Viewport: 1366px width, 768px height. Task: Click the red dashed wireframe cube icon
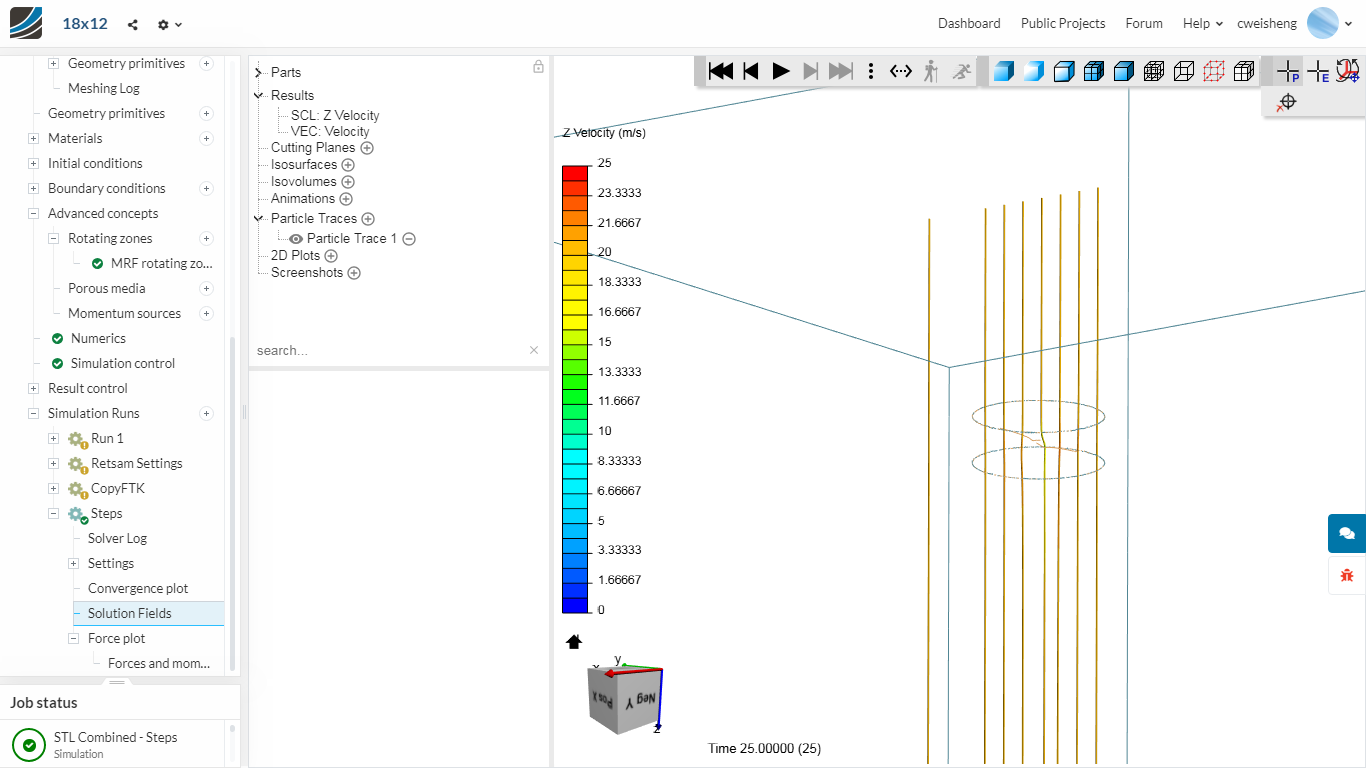pyautogui.click(x=1214, y=71)
